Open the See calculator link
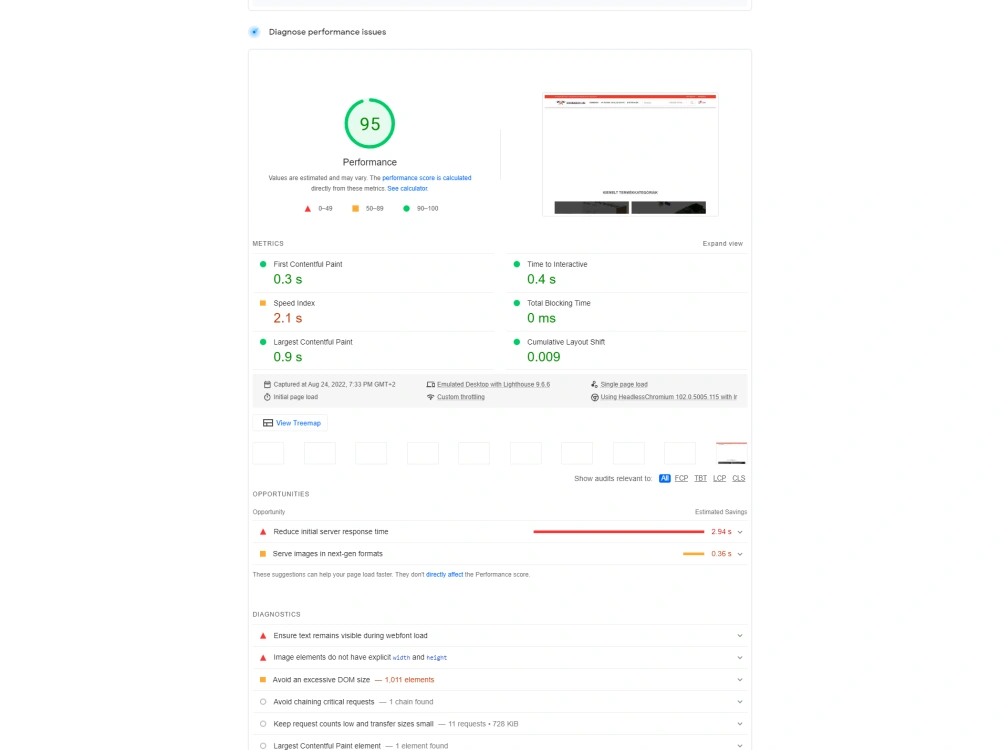The width and height of the screenshot is (1000, 750). [408, 189]
